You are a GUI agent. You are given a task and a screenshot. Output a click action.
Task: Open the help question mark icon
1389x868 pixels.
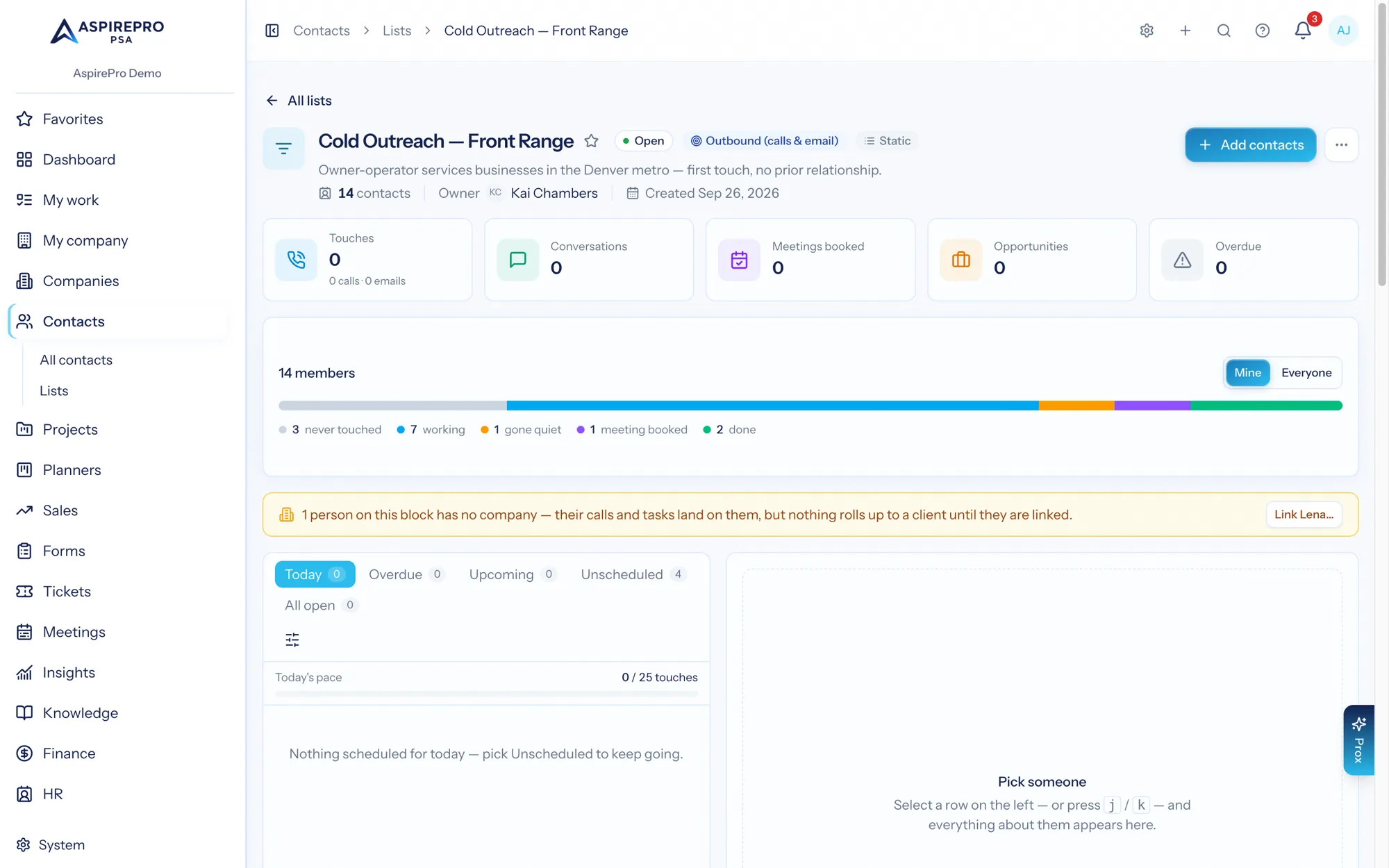(x=1263, y=31)
